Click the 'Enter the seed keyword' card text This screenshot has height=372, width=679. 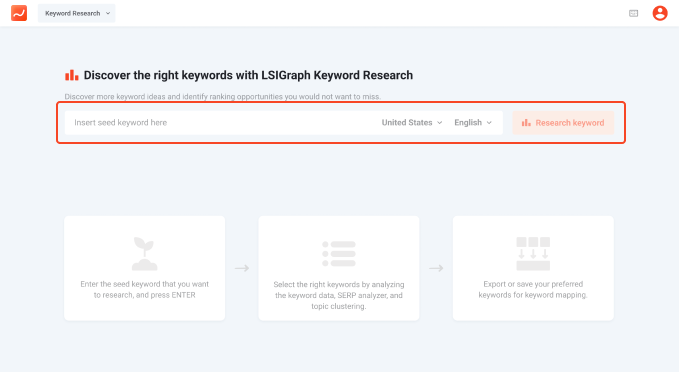point(145,289)
